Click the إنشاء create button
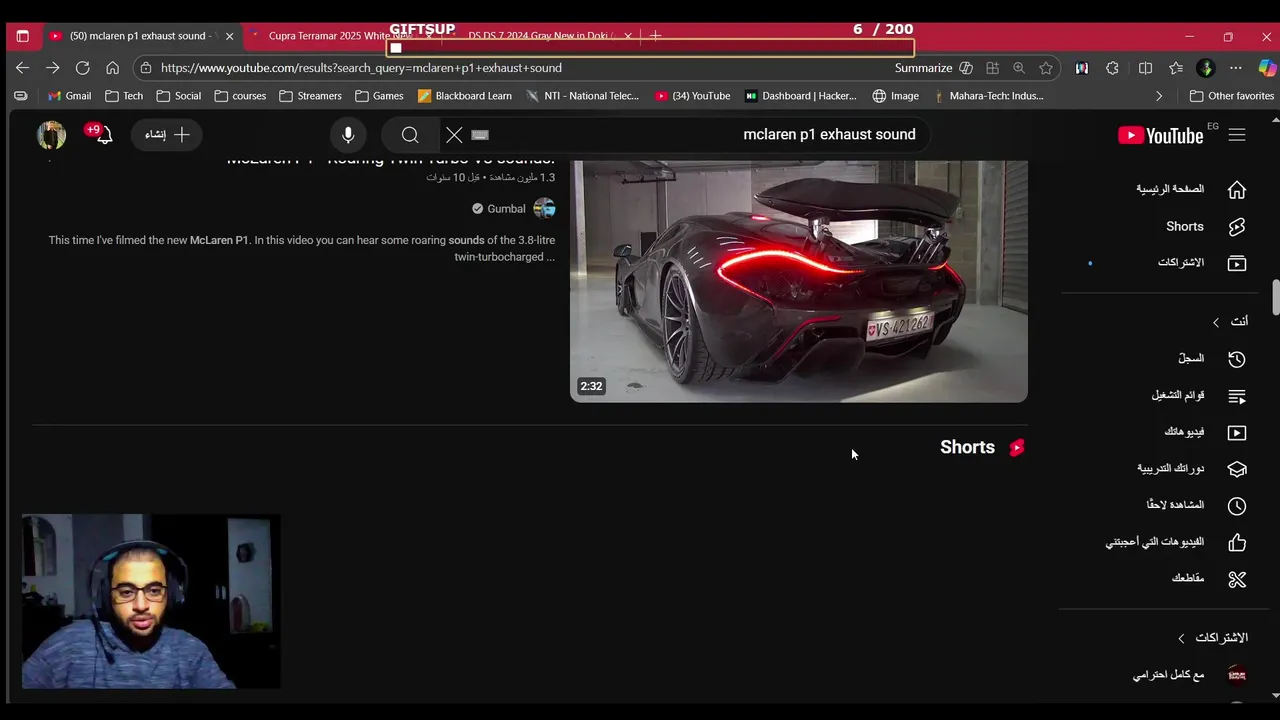 [x=167, y=135]
